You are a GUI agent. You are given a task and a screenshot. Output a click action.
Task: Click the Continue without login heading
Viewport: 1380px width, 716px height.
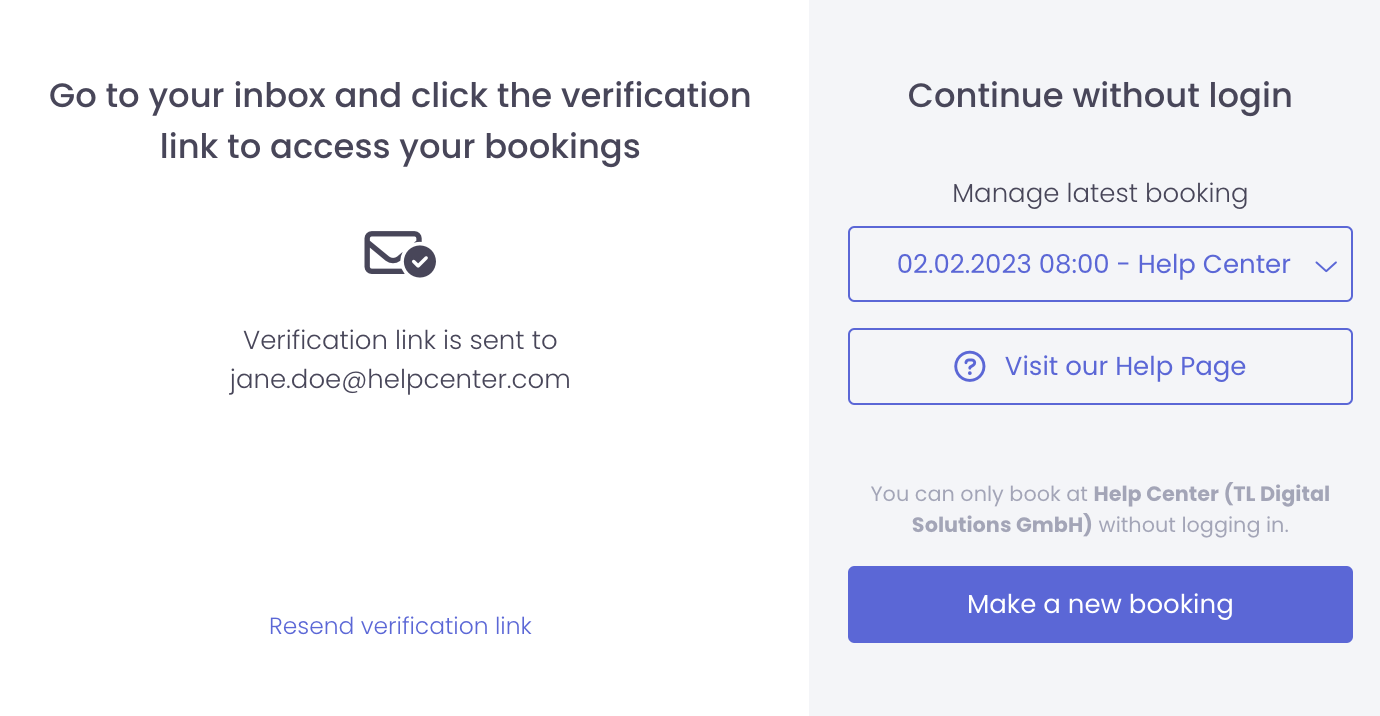[x=1100, y=95]
